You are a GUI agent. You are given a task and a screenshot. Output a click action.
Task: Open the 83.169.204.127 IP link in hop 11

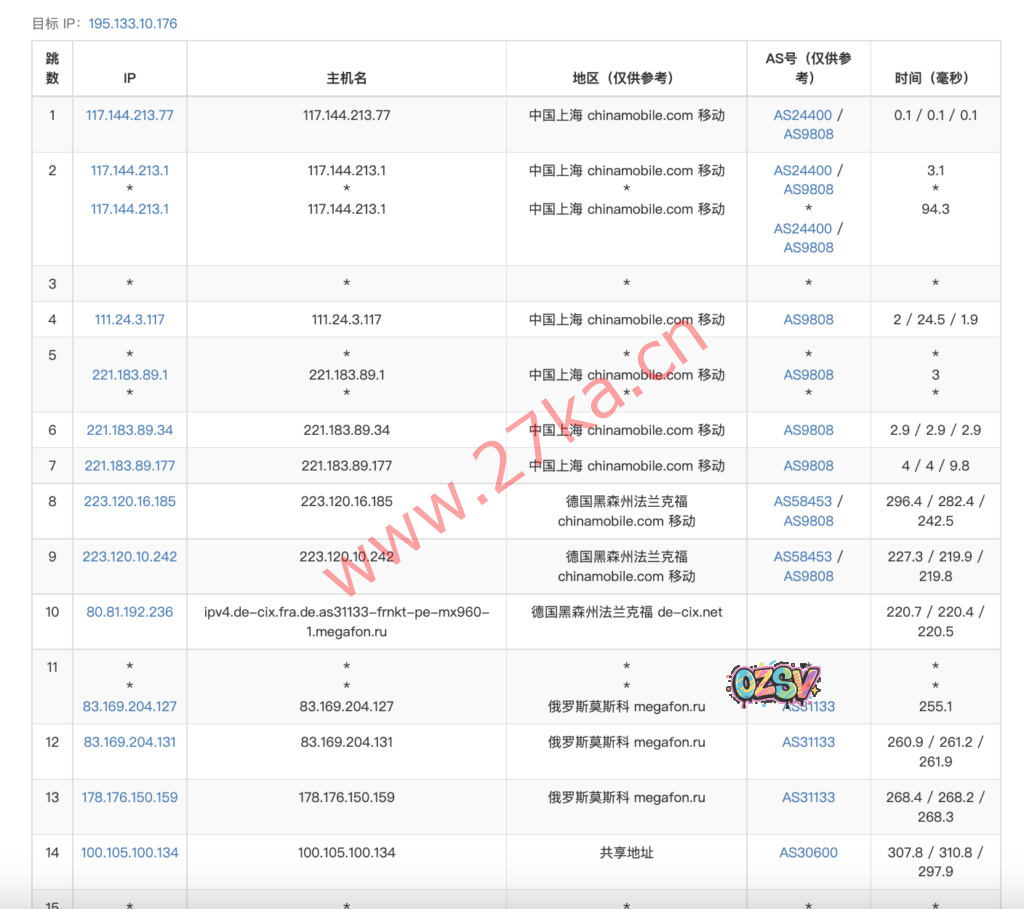point(129,706)
